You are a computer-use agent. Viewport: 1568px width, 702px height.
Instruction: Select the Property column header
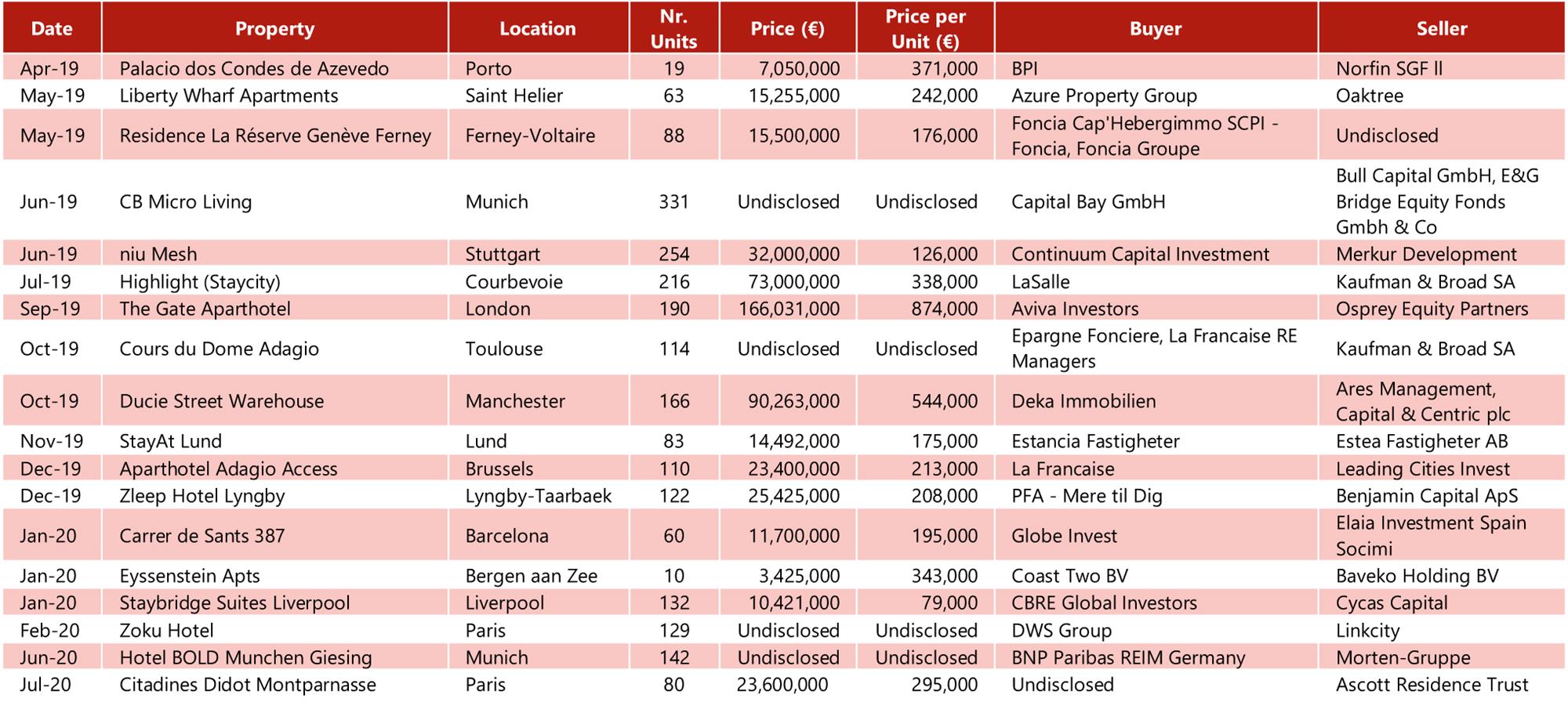(x=274, y=29)
